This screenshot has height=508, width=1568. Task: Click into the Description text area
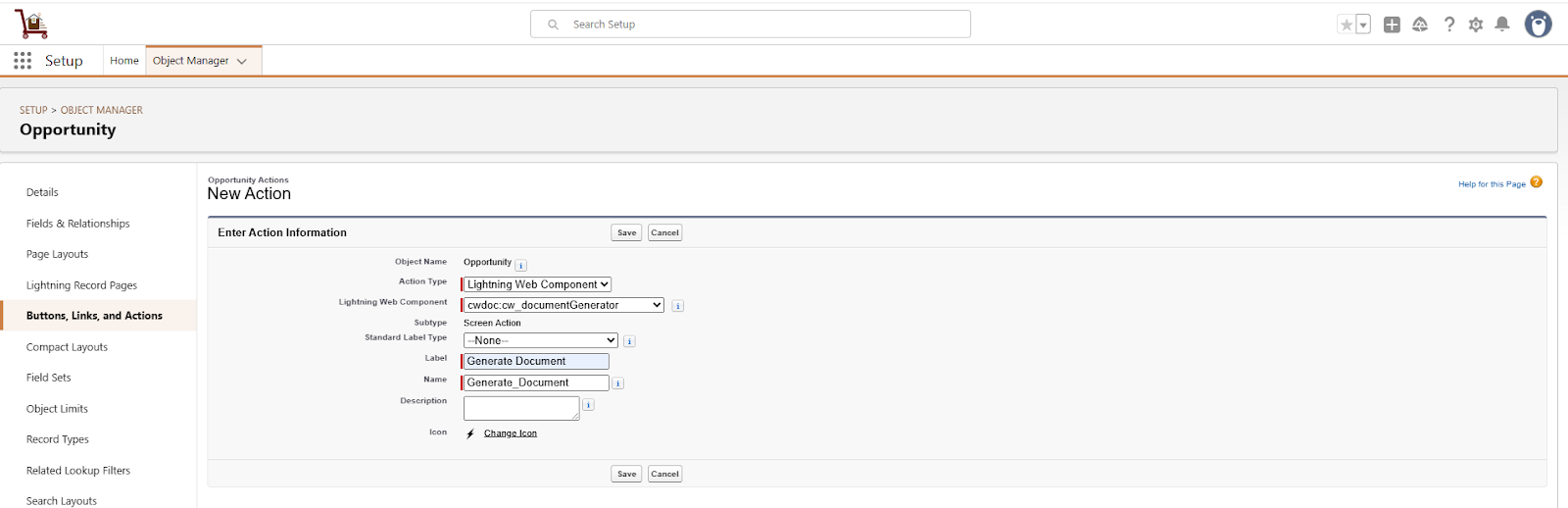pyautogui.click(x=520, y=407)
